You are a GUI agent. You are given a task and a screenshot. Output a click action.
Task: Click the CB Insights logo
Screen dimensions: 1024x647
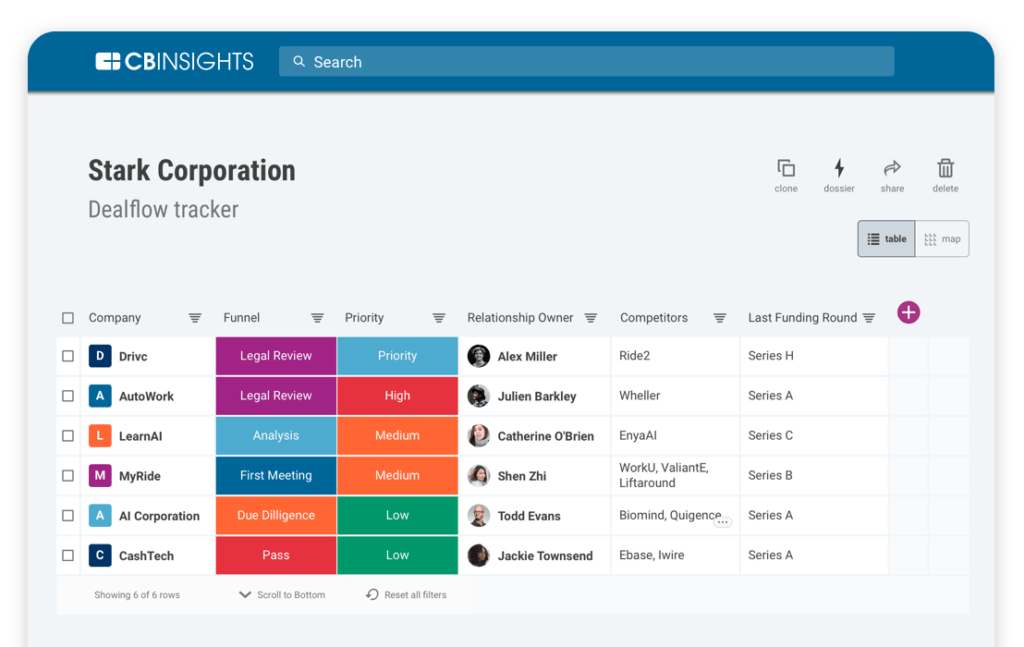tap(174, 61)
